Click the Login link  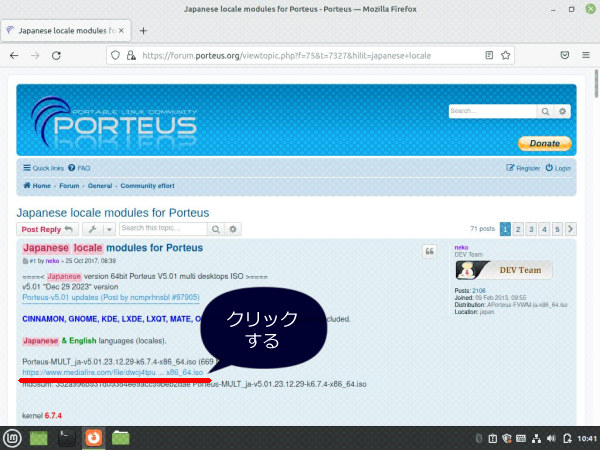coord(558,168)
